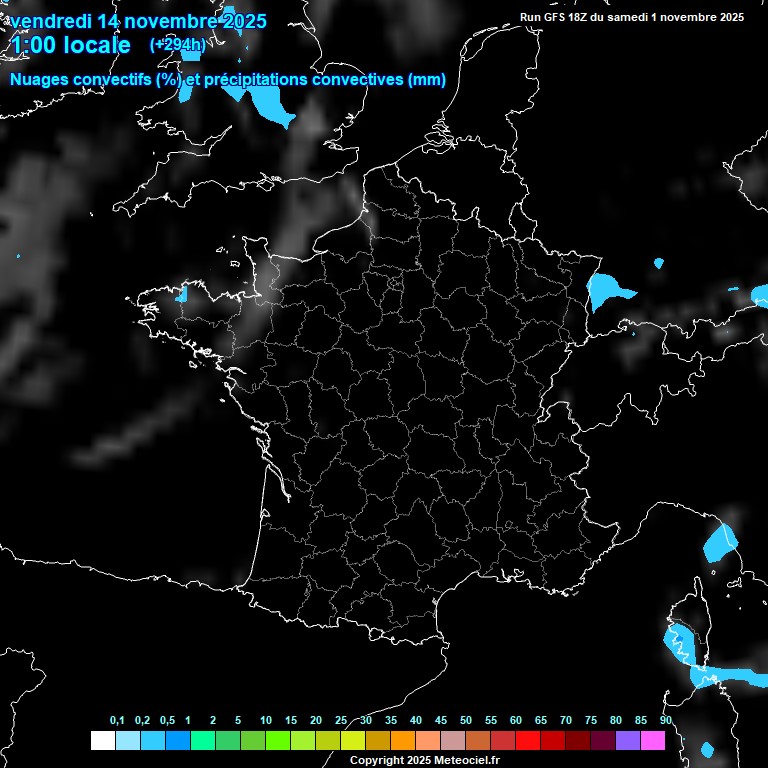Viewport: 768px width, 768px height.
Task: Select the medium blue 0,5–1 legend swatch
Action: click(178, 740)
